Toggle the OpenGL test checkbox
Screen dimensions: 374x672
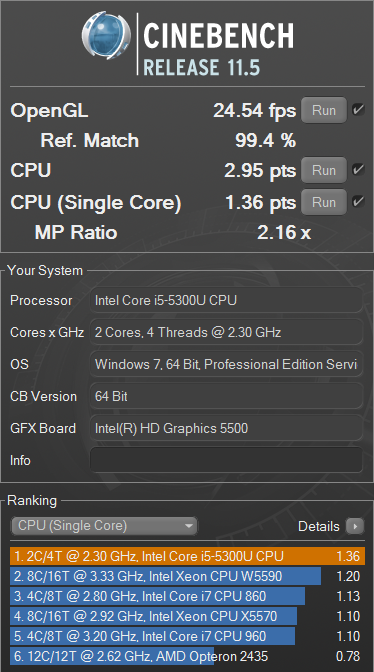click(x=358, y=110)
